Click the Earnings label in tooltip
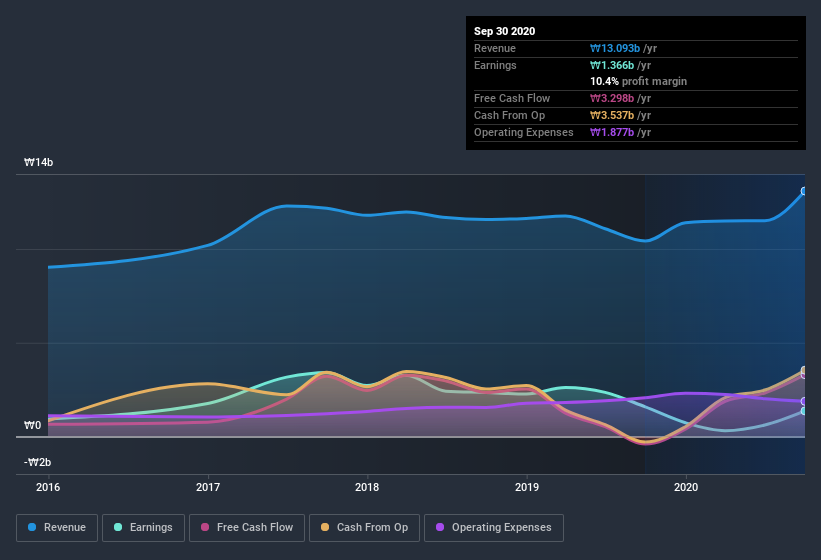Image resolution: width=821 pixels, height=560 pixels. point(495,65)
